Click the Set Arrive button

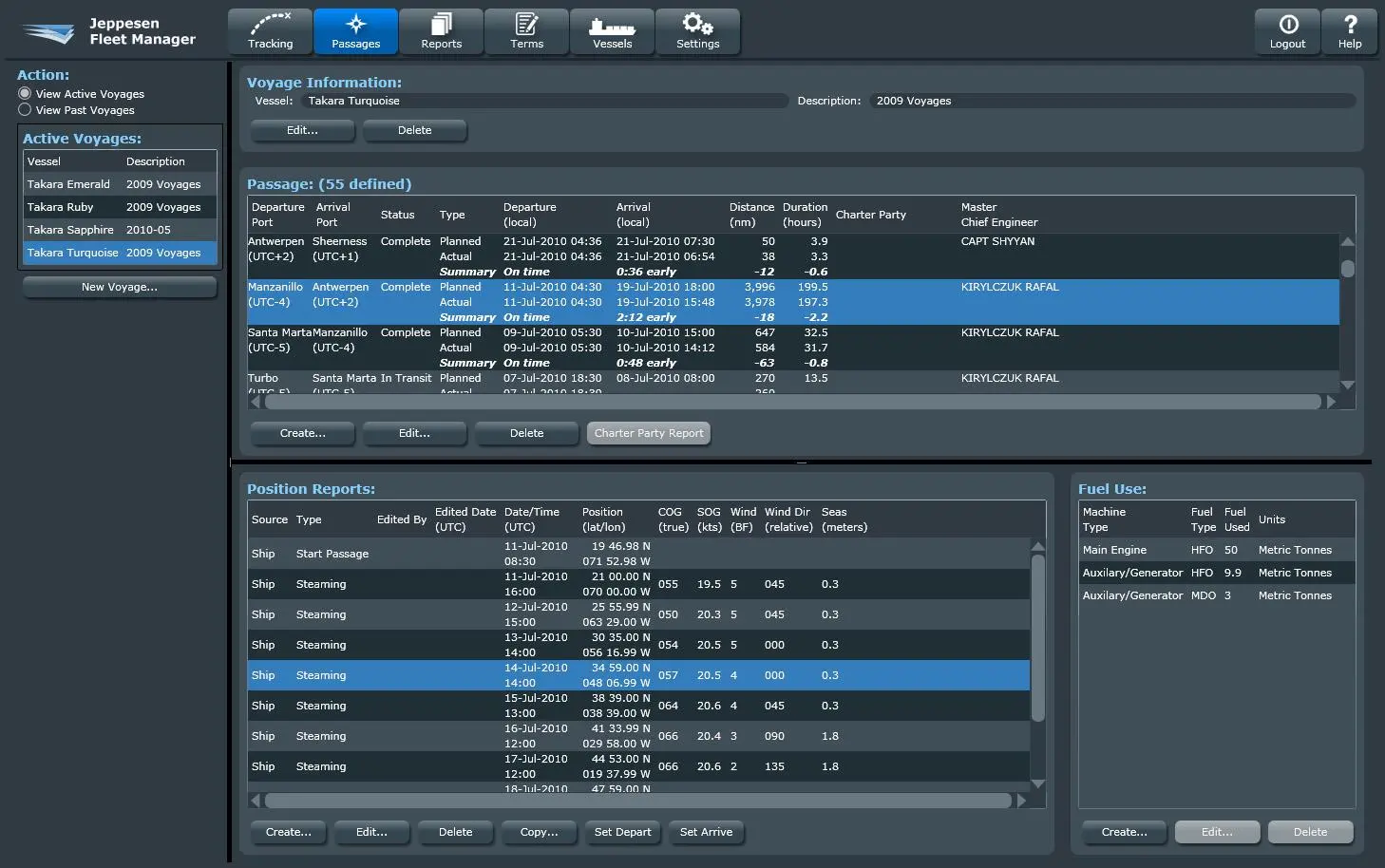706,832
